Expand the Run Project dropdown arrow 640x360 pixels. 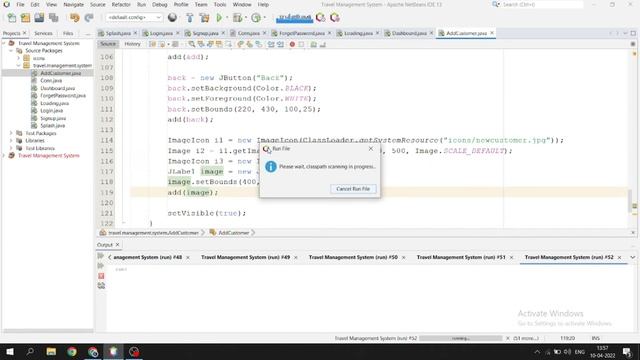point(227,18)
